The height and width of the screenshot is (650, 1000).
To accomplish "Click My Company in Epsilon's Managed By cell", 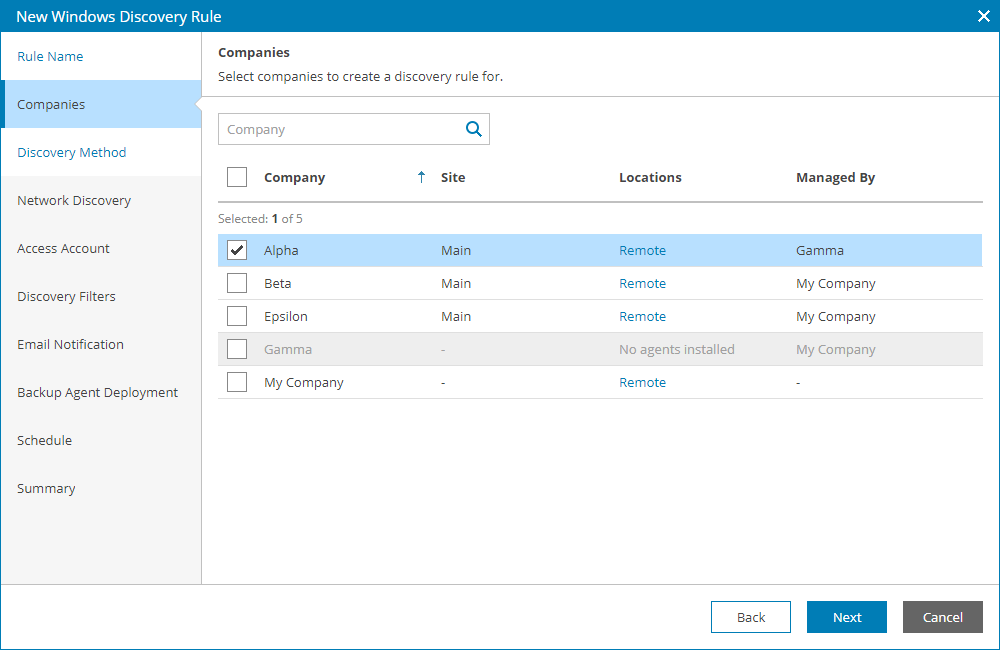I will 835,316.
